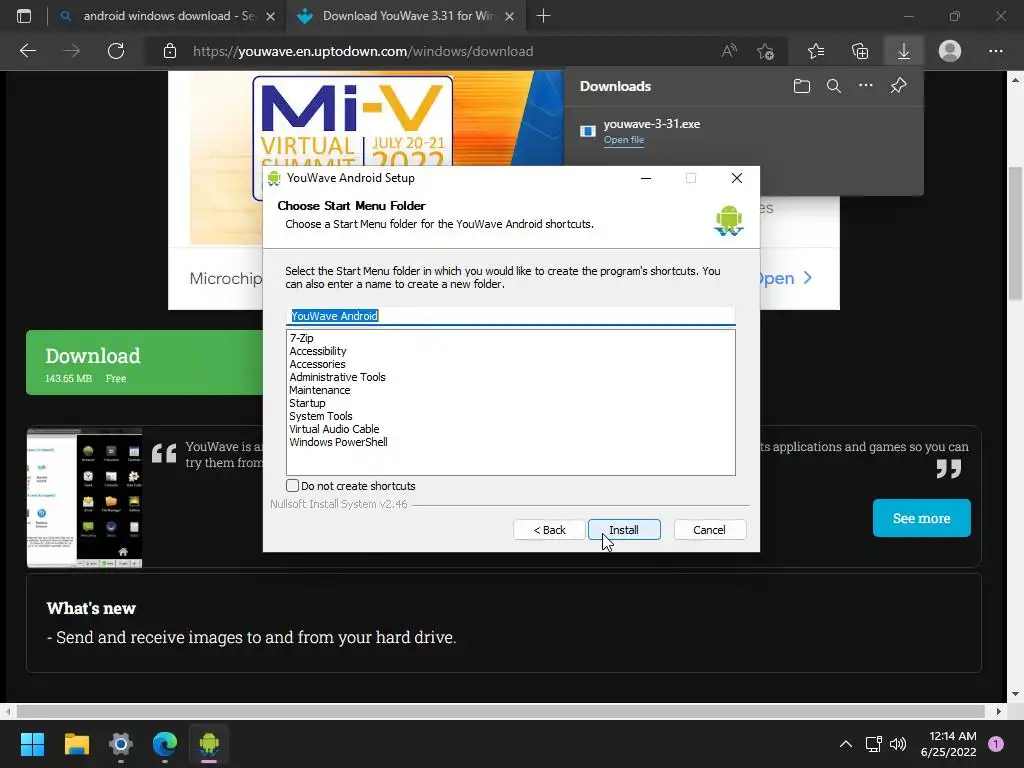Refresh the current page
Screen dimensions: 1024x768
[116, 51]
